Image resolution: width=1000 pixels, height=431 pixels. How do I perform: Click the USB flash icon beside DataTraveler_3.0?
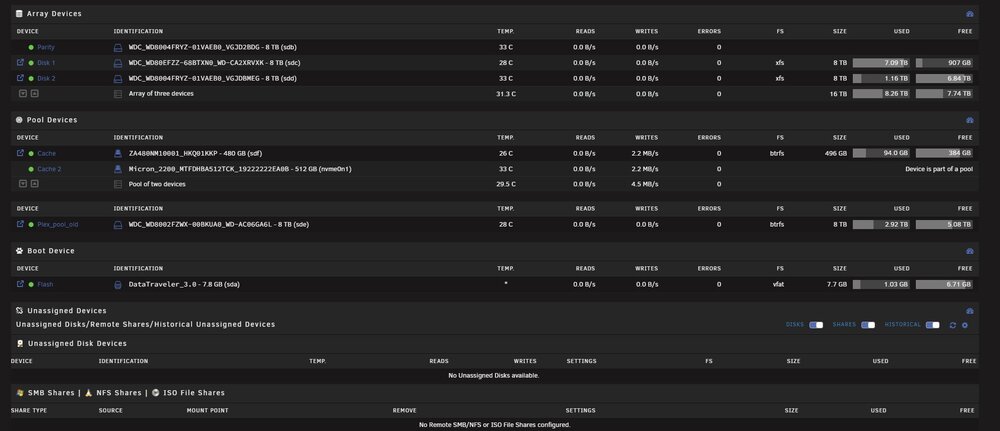click(x=117, y=284)
